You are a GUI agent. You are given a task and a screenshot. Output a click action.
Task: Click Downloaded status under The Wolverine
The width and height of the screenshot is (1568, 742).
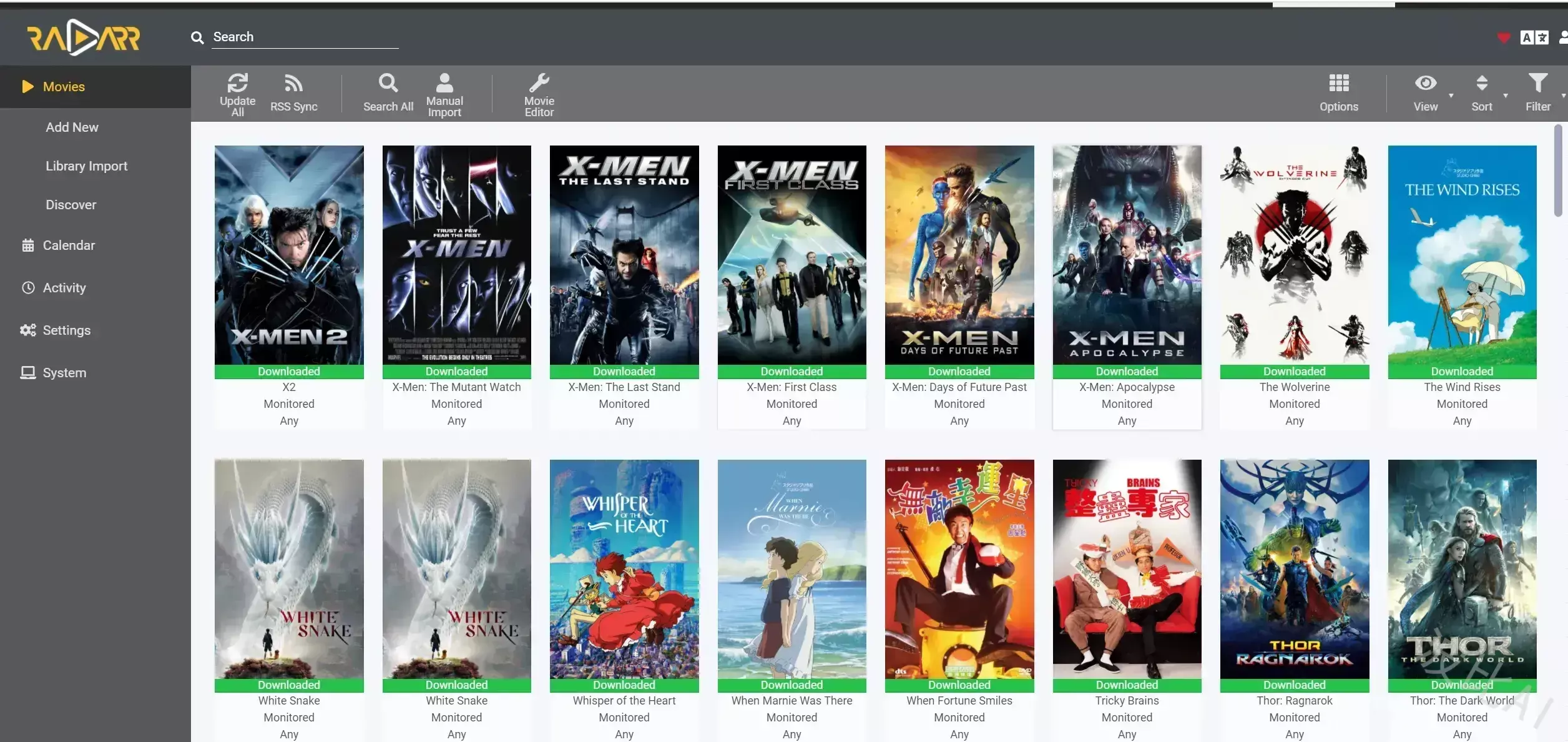1295,372
